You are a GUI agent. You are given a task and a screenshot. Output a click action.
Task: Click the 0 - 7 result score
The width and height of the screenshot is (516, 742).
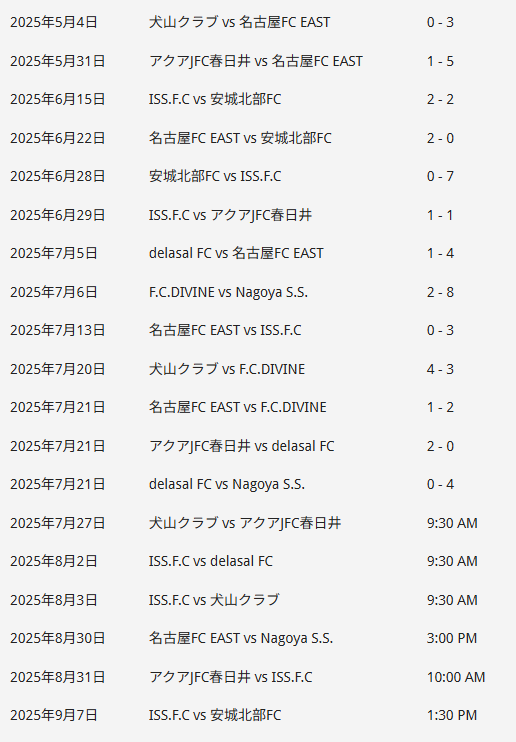[x=440, y=177]
